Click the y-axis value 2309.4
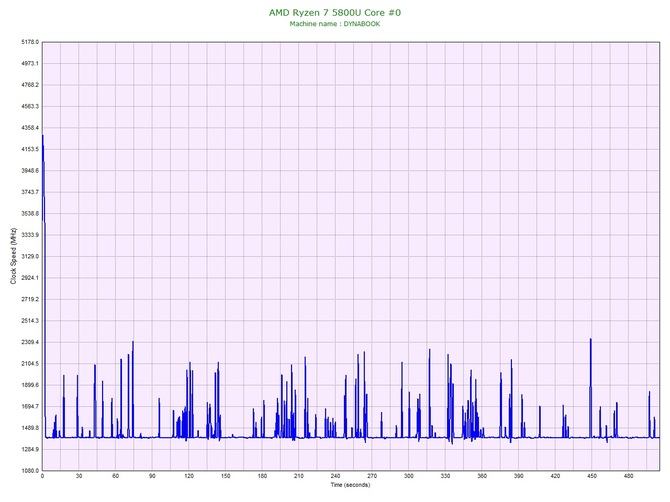670x502 pixels. 30,342
